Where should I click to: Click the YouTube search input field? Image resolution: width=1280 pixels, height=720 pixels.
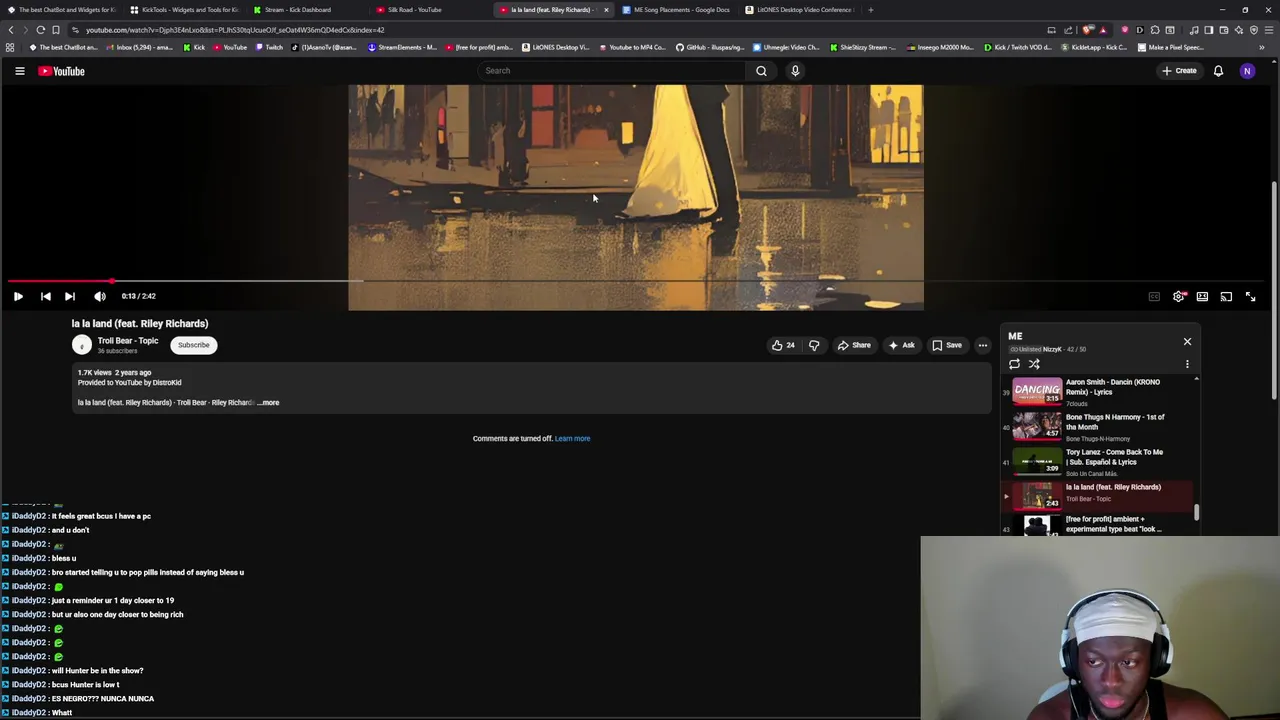tap(610, 71)
